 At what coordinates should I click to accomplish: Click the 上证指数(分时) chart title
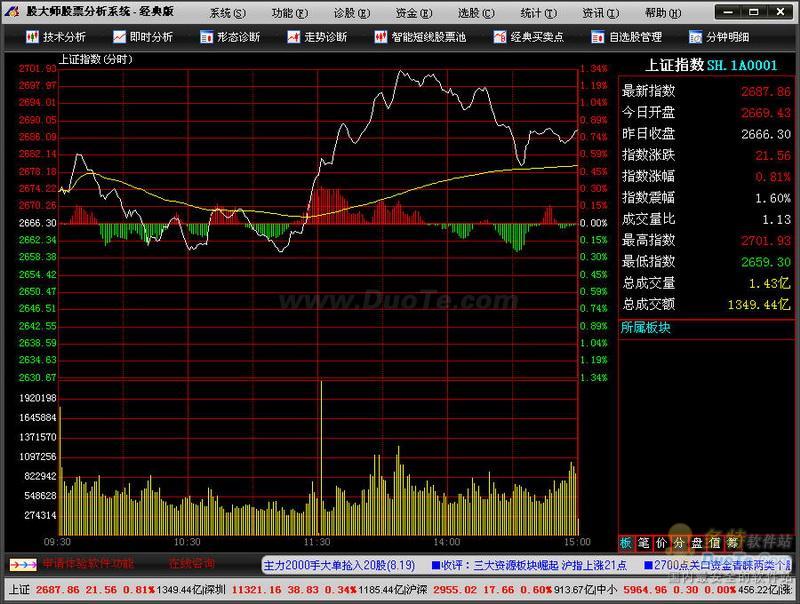pos(95,59)
